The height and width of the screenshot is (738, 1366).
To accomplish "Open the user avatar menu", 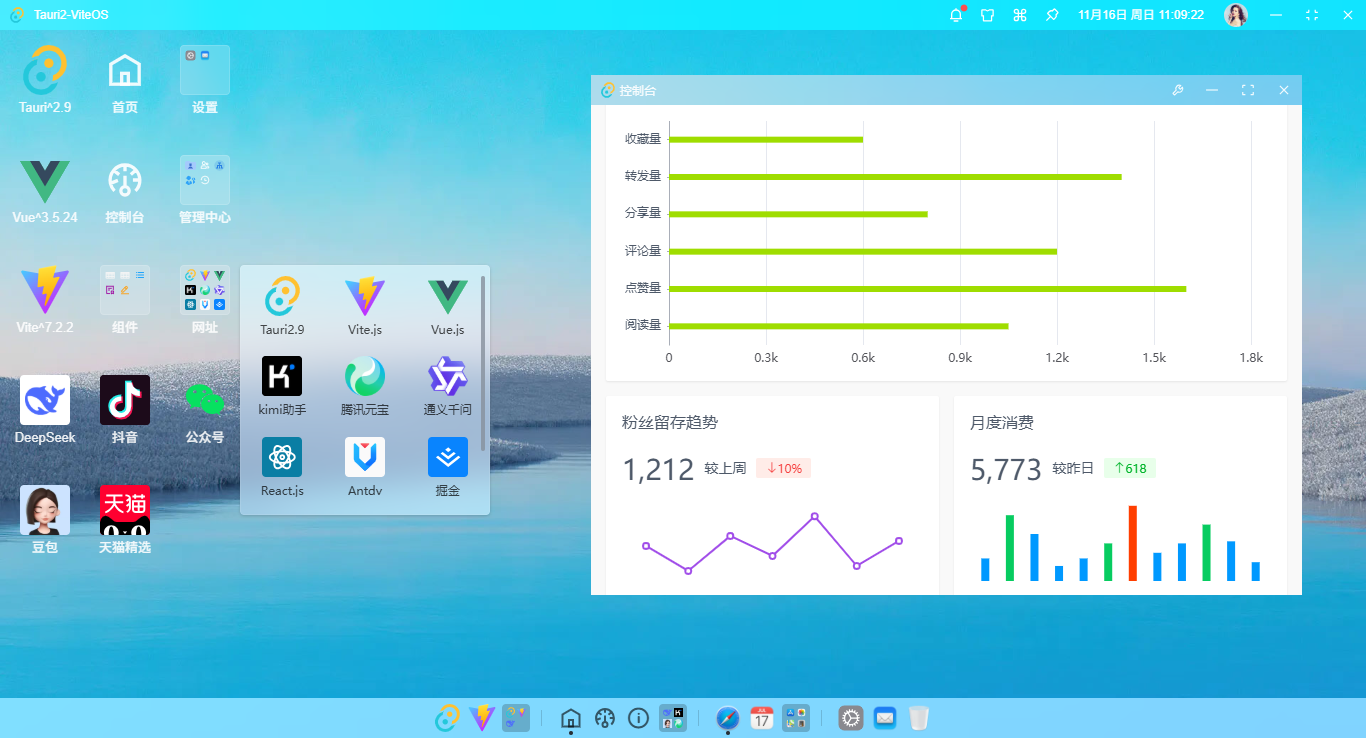I will coord(1236,15).
